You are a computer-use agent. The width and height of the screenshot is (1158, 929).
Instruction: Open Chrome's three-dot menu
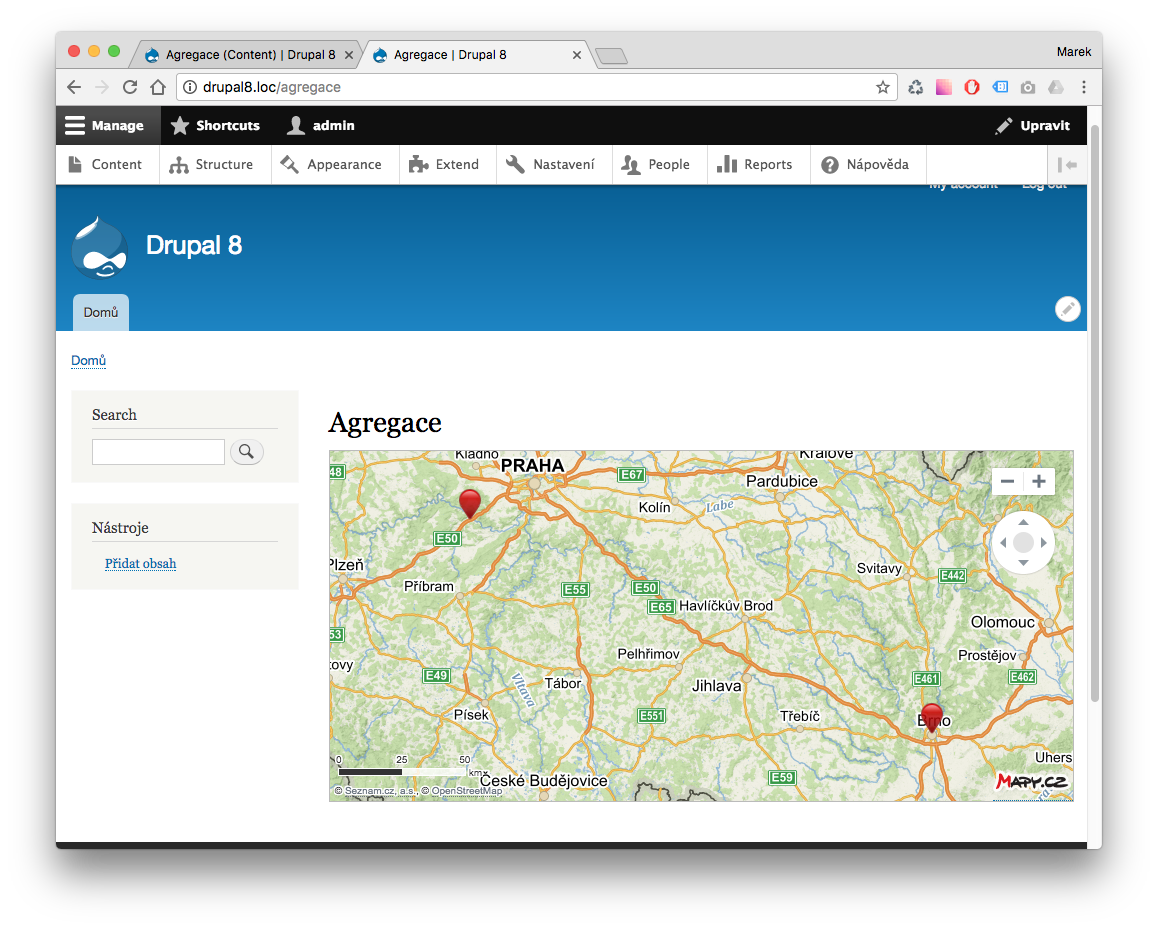pyautogui.click(x=1084, y=88)
